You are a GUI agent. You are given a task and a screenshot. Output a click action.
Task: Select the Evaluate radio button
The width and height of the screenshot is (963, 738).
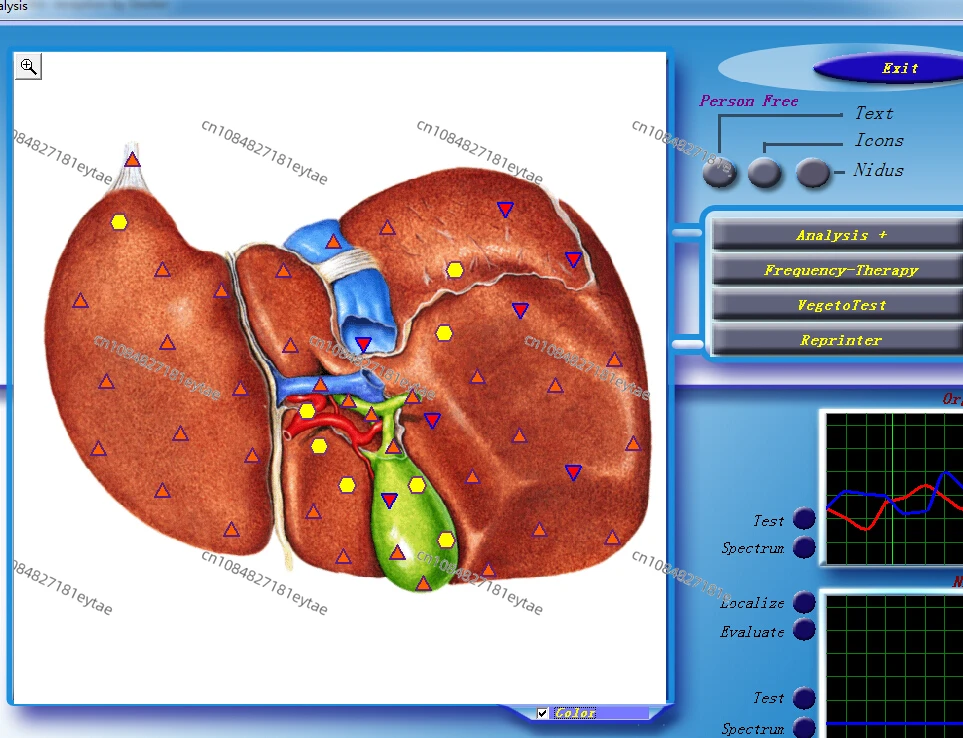[804, 629]
